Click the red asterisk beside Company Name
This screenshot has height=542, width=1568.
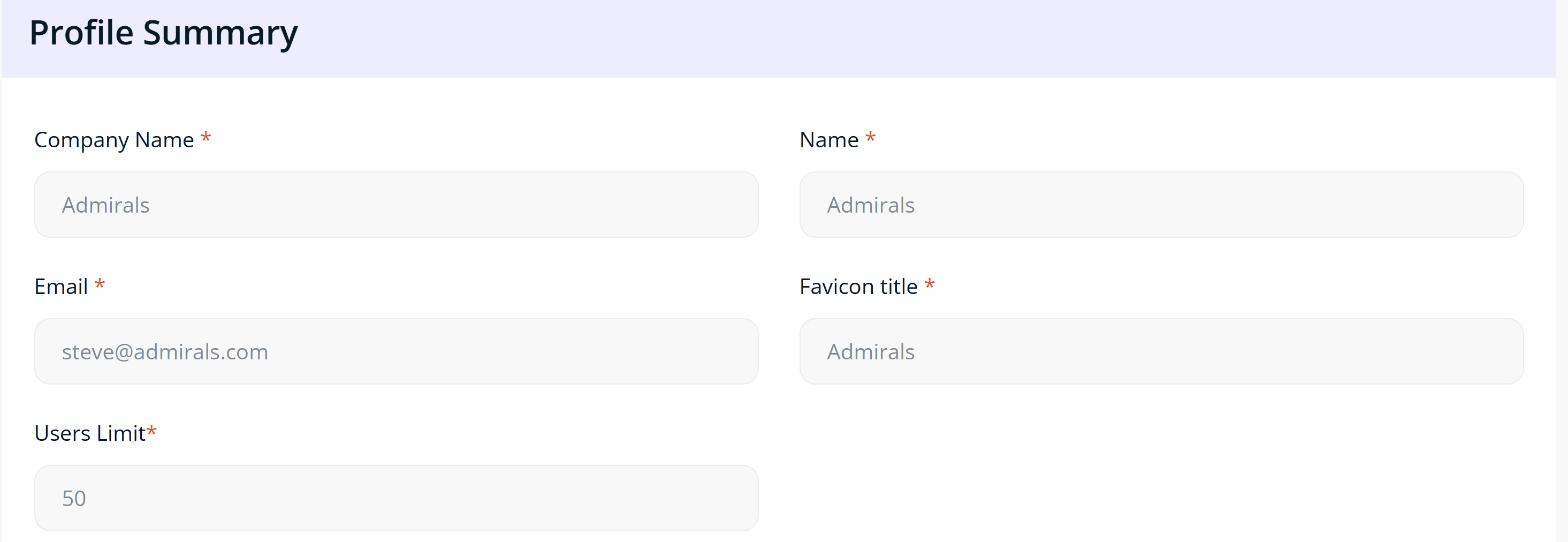pos(207,138)
